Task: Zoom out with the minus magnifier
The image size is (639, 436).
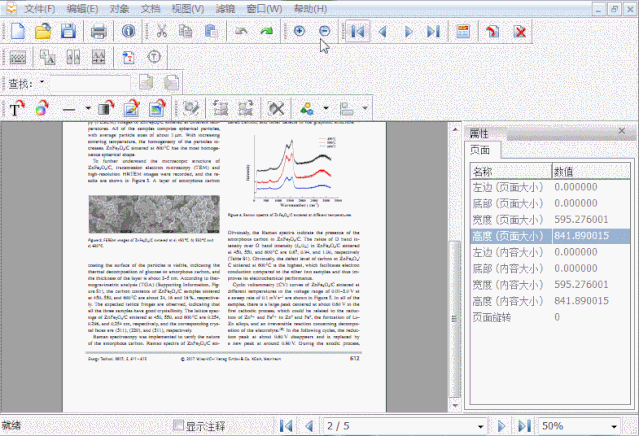Action: [x=324, y=31]
